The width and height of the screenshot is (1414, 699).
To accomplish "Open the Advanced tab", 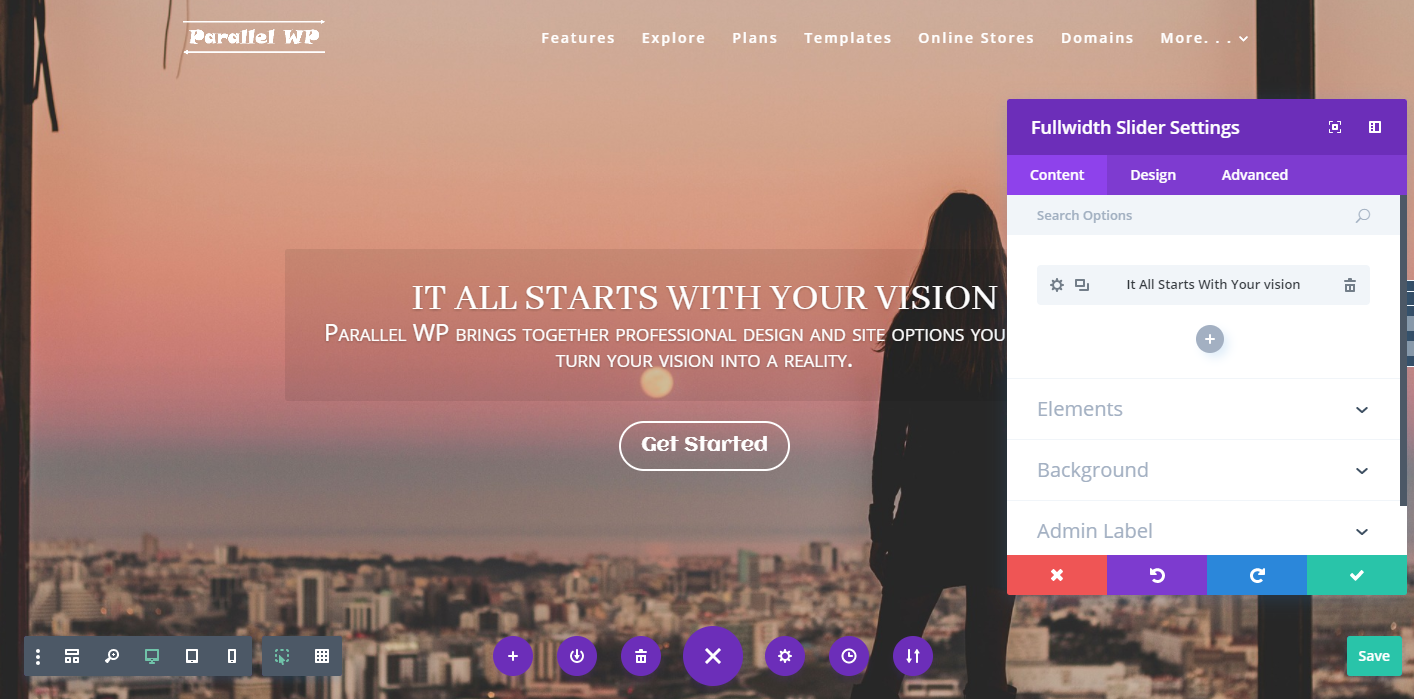I will (x=1254, y=175).
